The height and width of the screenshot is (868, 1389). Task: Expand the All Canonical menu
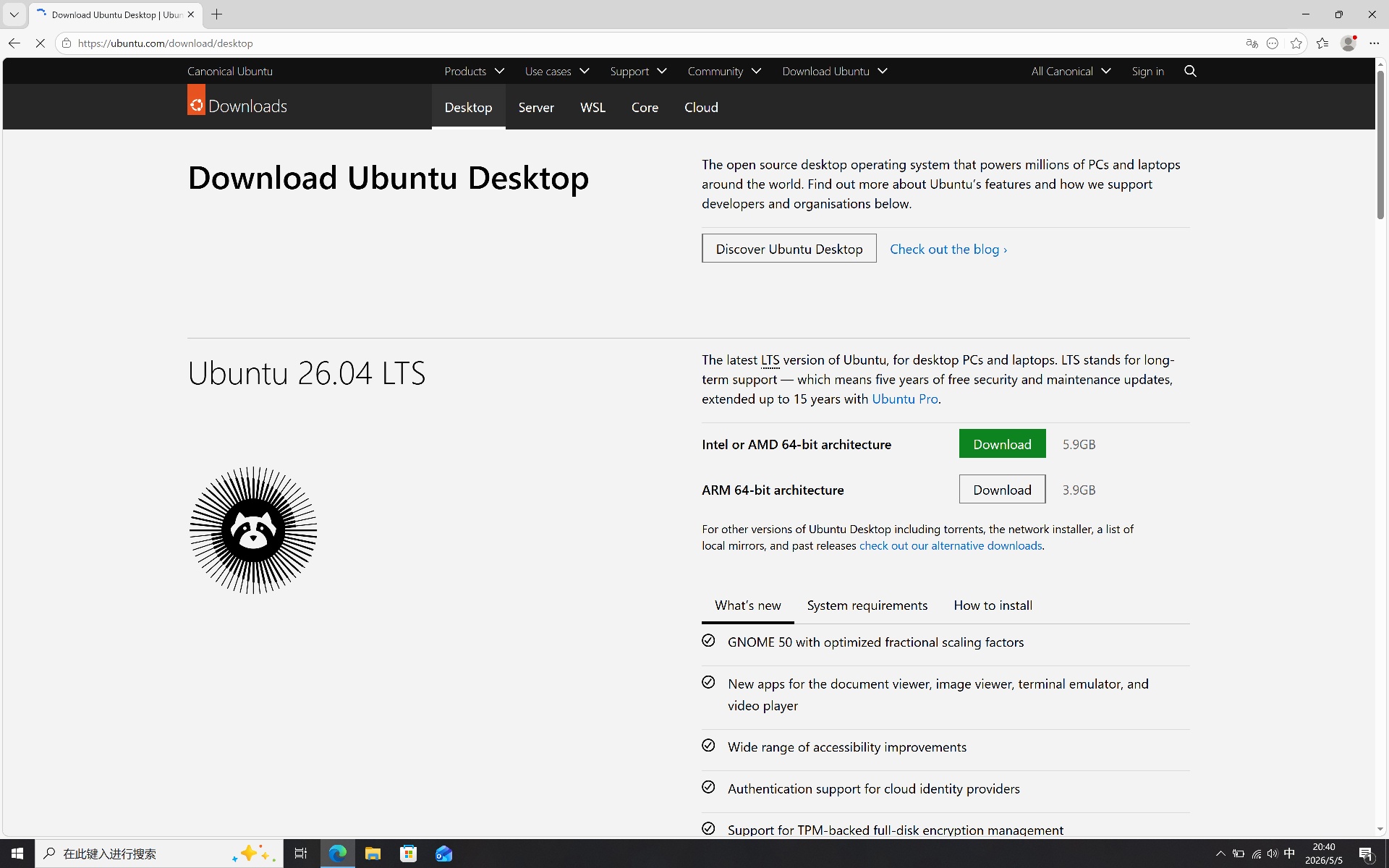tap(1071, 71)
